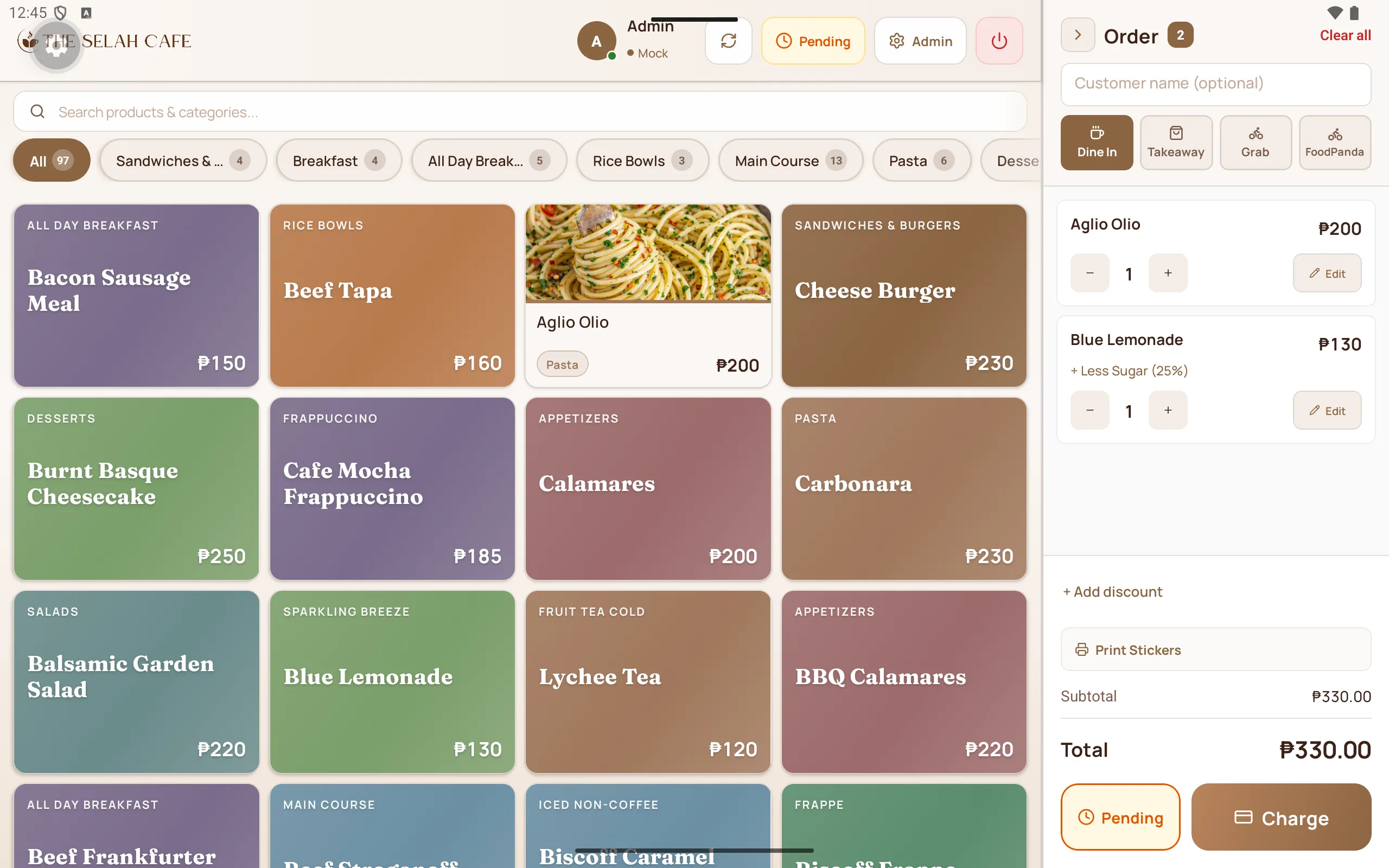This screenshot has width=1389, height=868.
Task: Filter by Rice Bowls category
Action: 642,160
